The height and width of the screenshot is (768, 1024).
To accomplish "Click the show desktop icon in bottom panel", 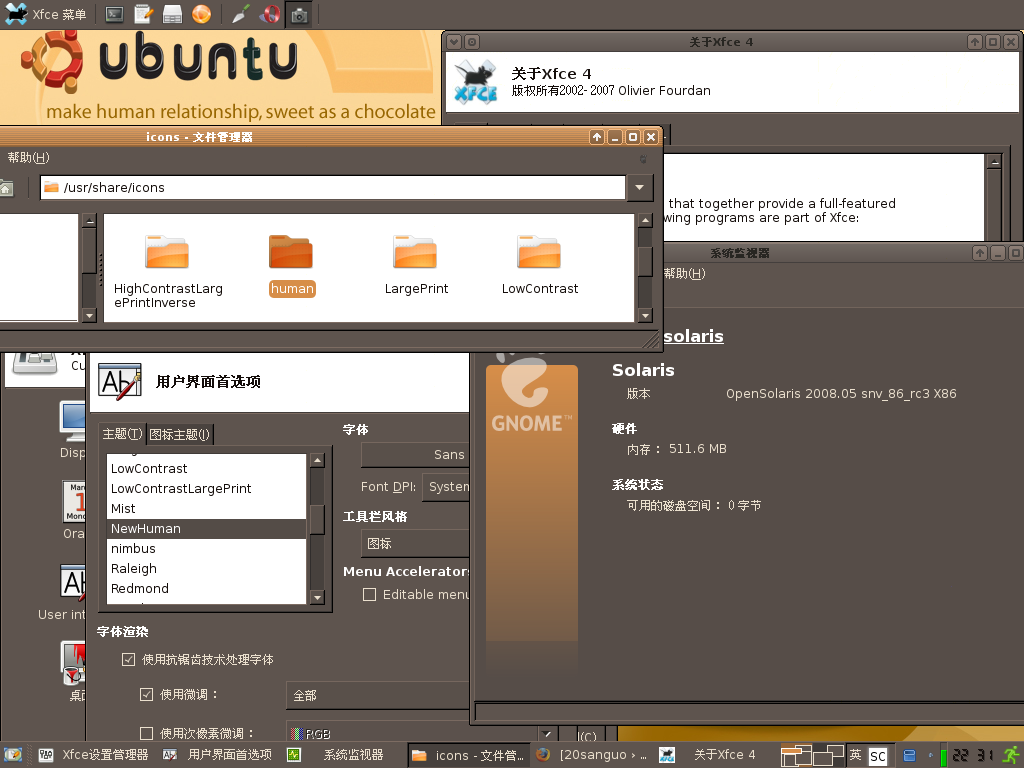I will coord(13,755).
